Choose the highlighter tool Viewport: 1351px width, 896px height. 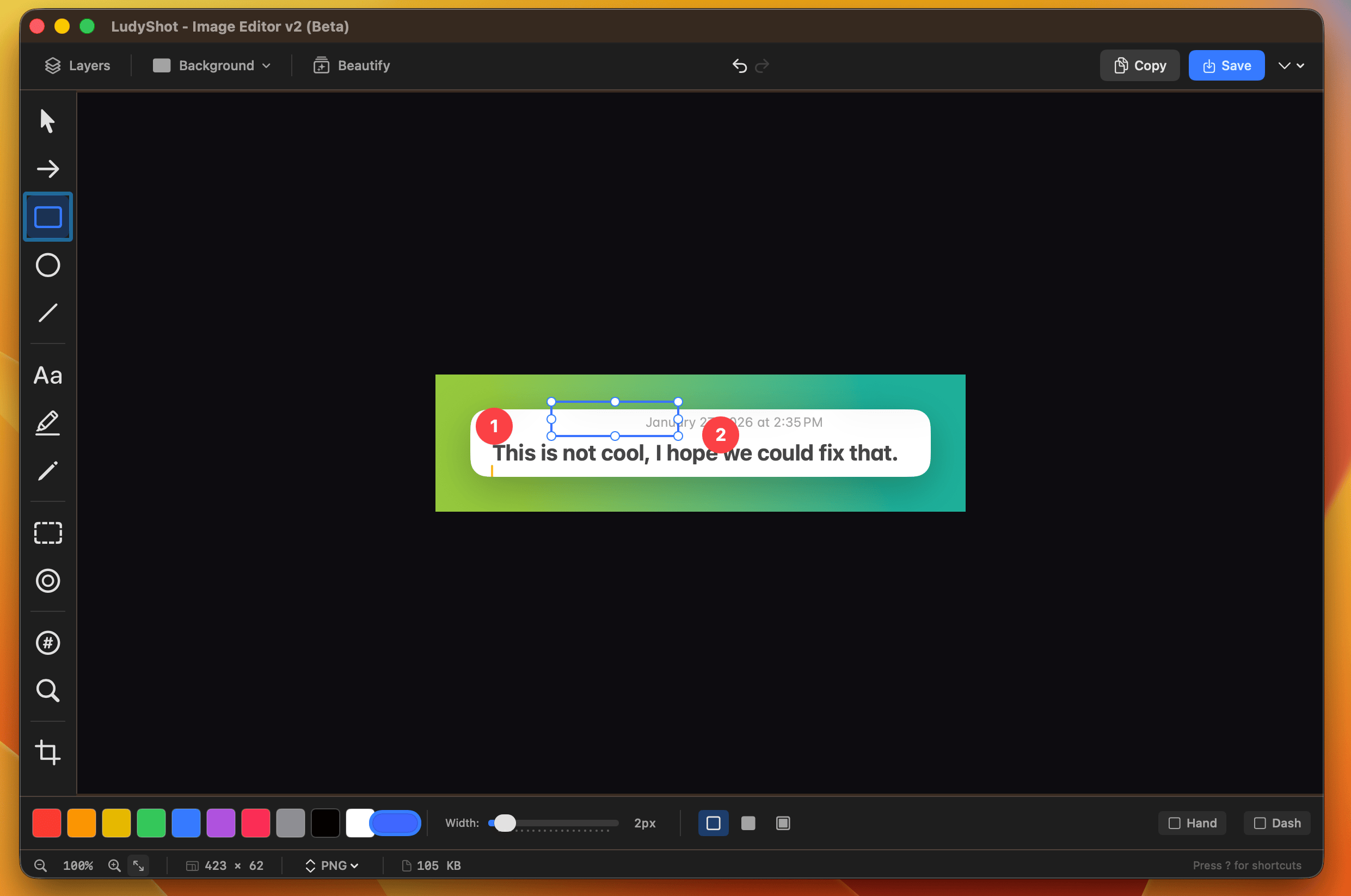point(48,422)
